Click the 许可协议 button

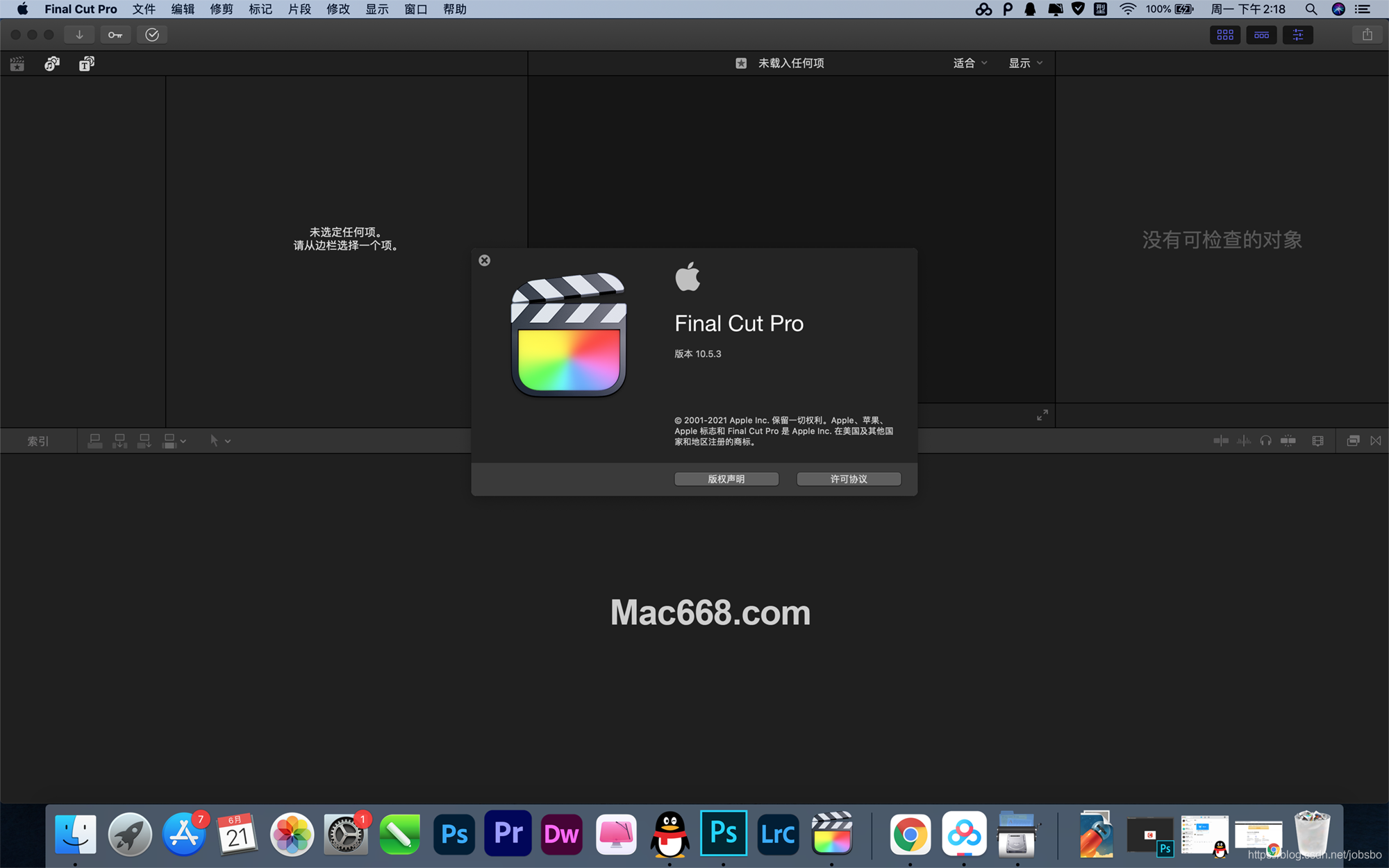tap(848, 479)
